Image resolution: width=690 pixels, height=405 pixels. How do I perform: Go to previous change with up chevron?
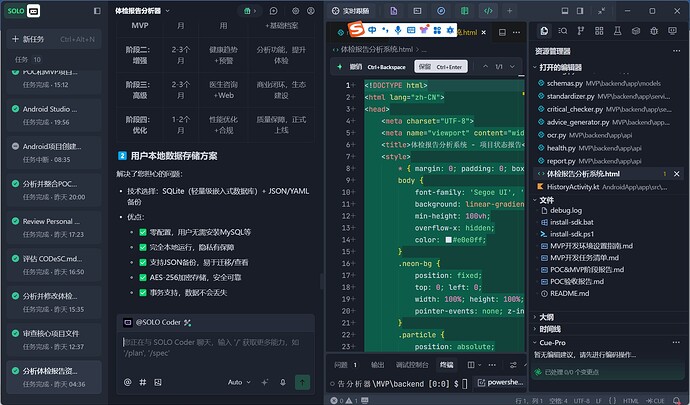485,67
